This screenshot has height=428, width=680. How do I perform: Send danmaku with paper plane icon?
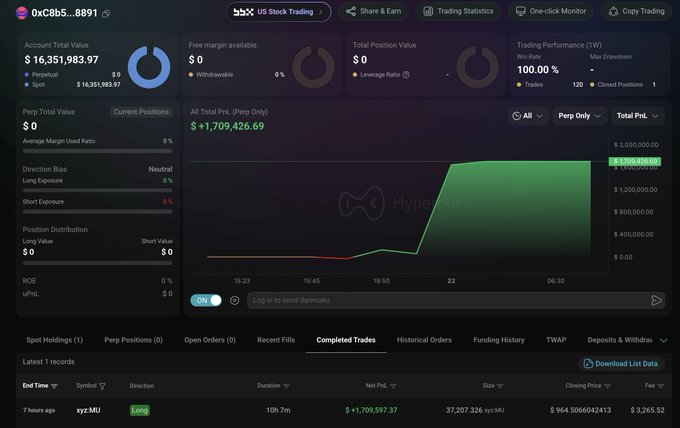pos(657,300)
